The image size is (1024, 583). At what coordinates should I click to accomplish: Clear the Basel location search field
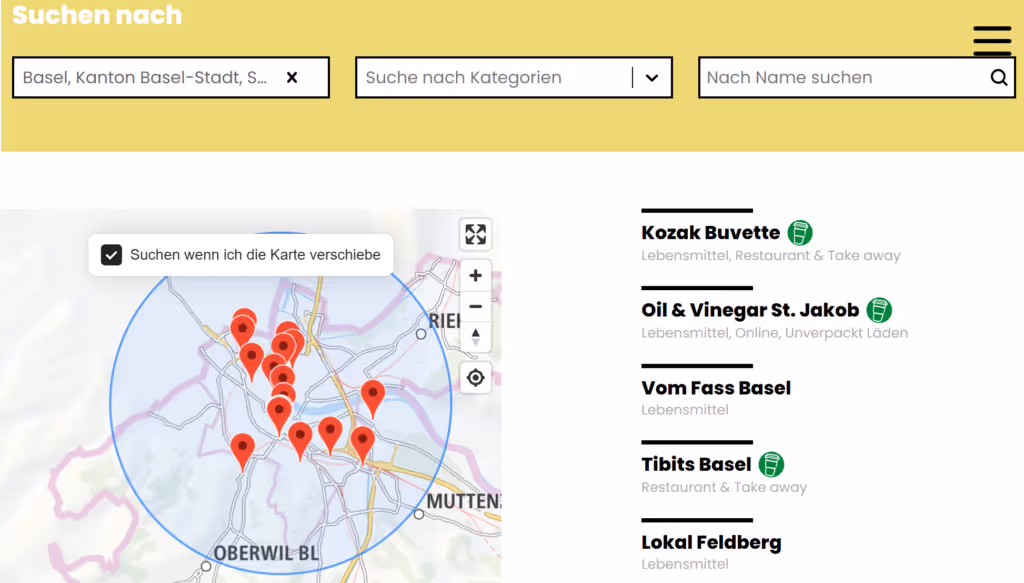tap(292, 78)
